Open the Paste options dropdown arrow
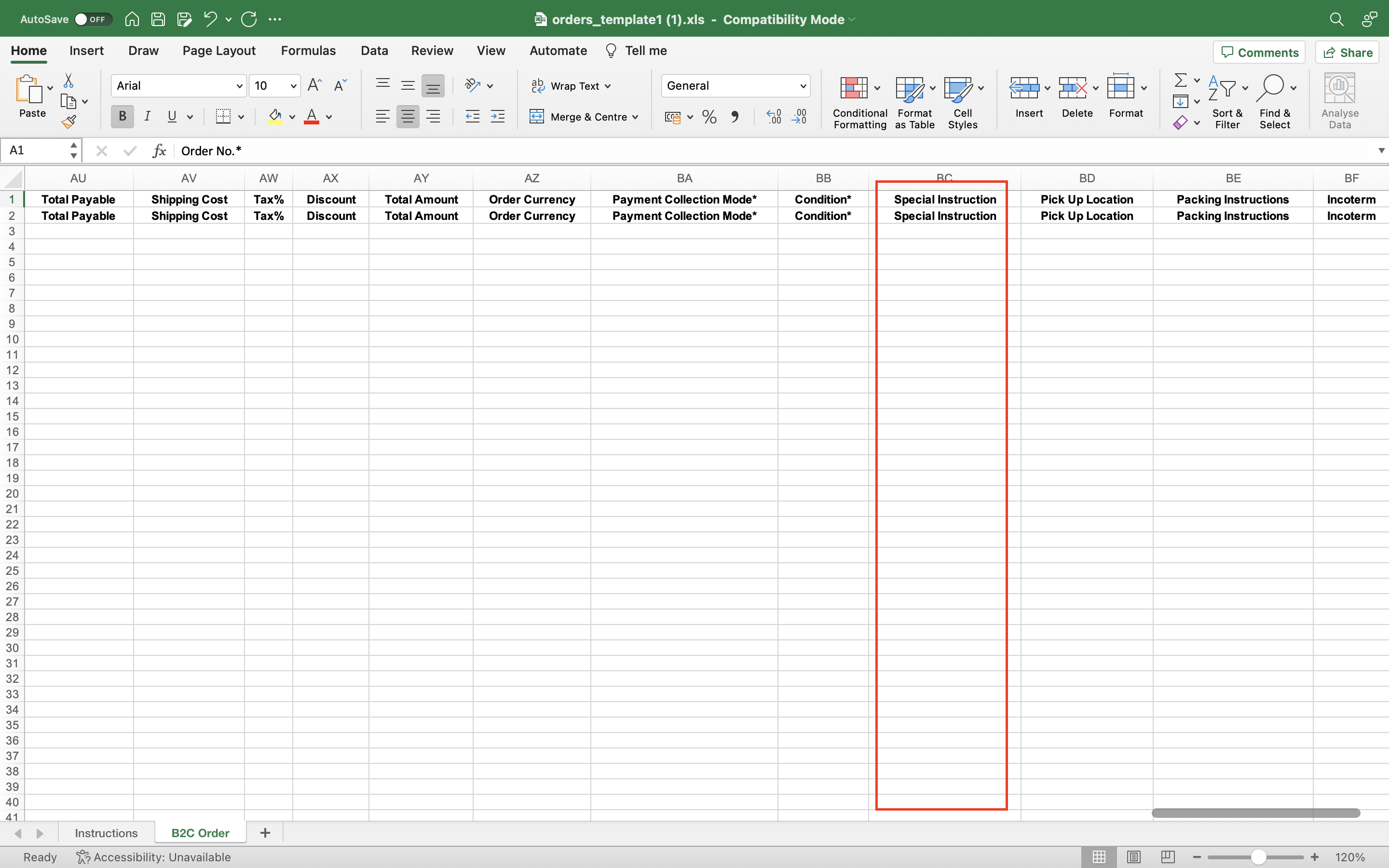 click(50, 88)
